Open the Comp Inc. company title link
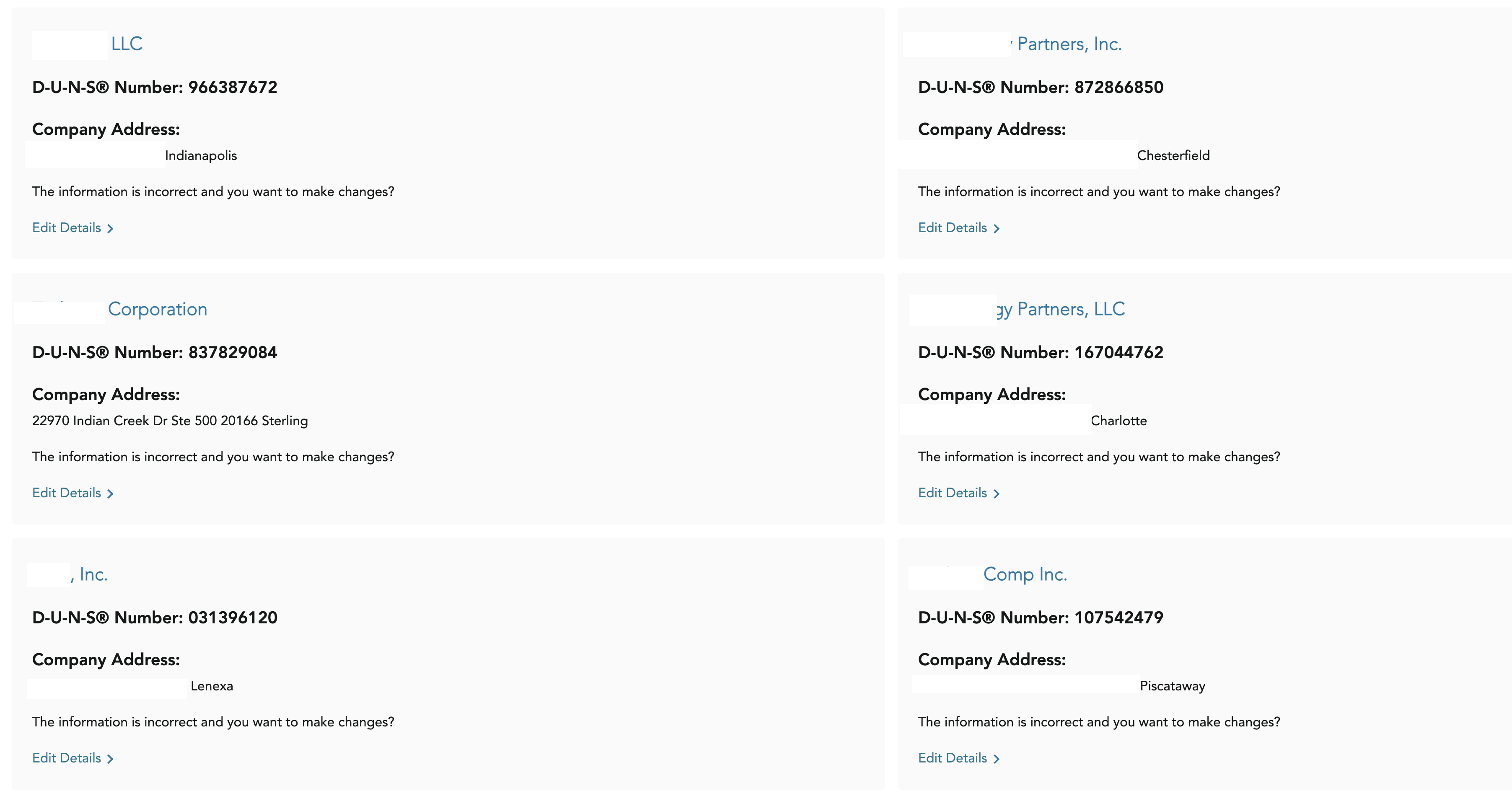This screenshot has height=801, width=1512. pyautogui.click(x=1025, y=574)
